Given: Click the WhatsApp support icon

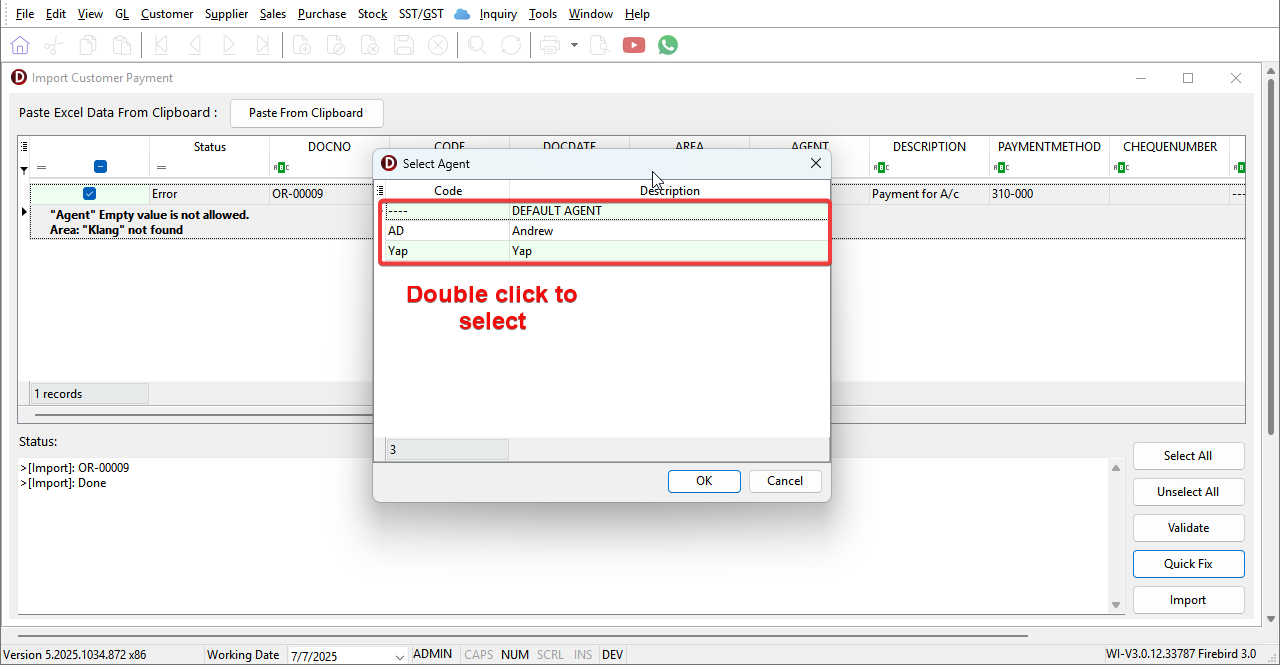Looking at the screenshot, I should 668,45.
